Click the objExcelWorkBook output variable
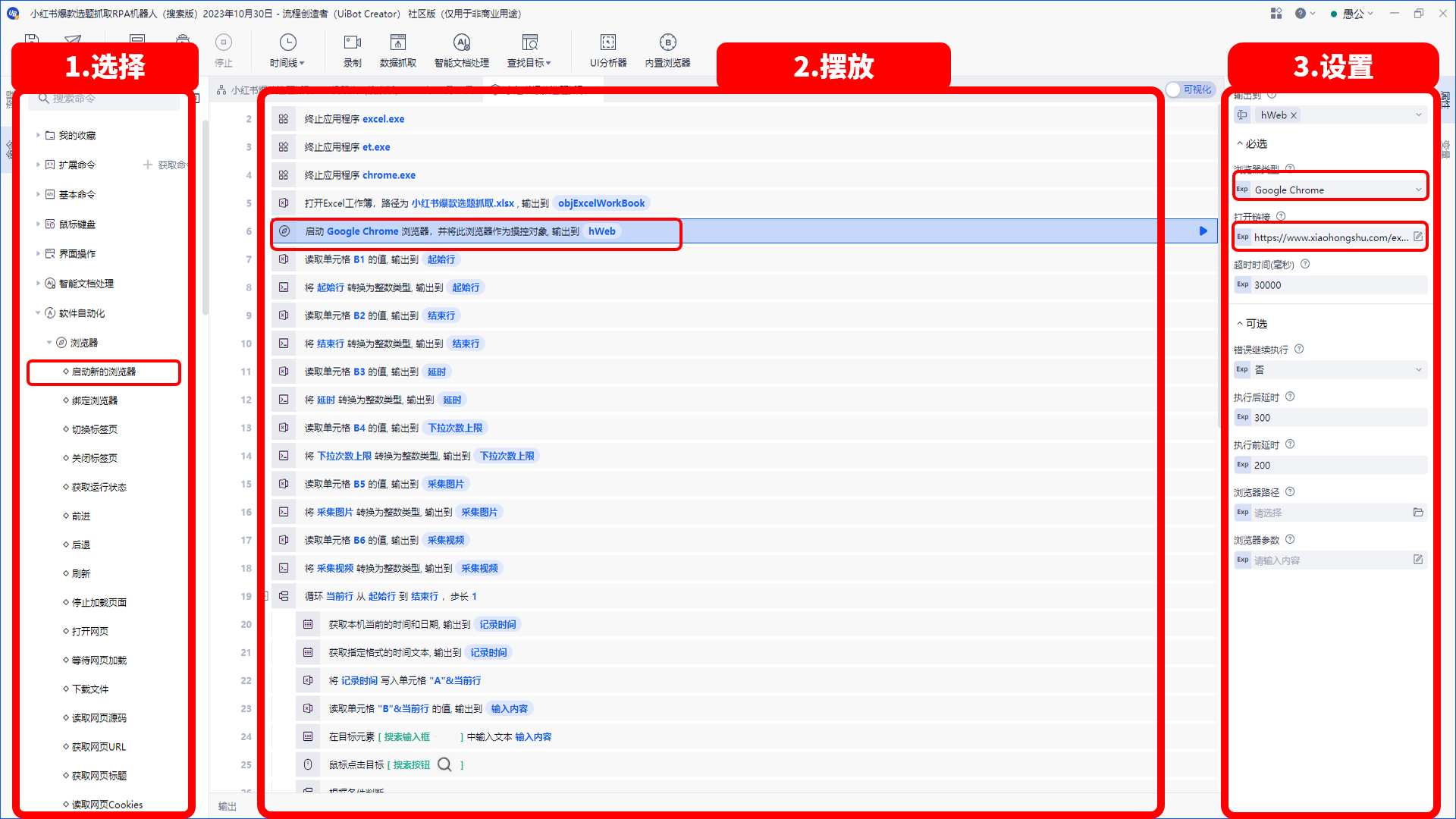The height and width of the screenshot is (819, 1456). coord(601,203)
